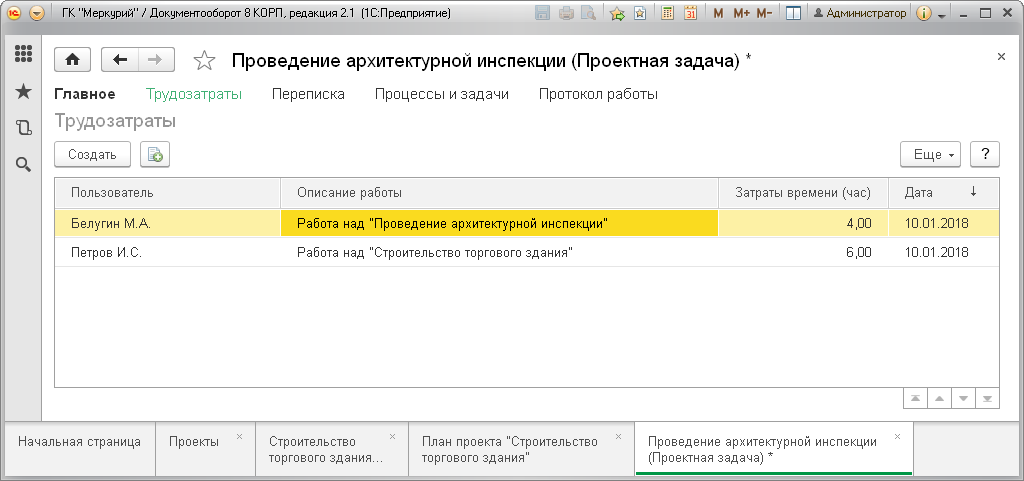Open the Search magnifier in sidebar
The height and width of the screenshot is (481, 1024).
[24, 164]
